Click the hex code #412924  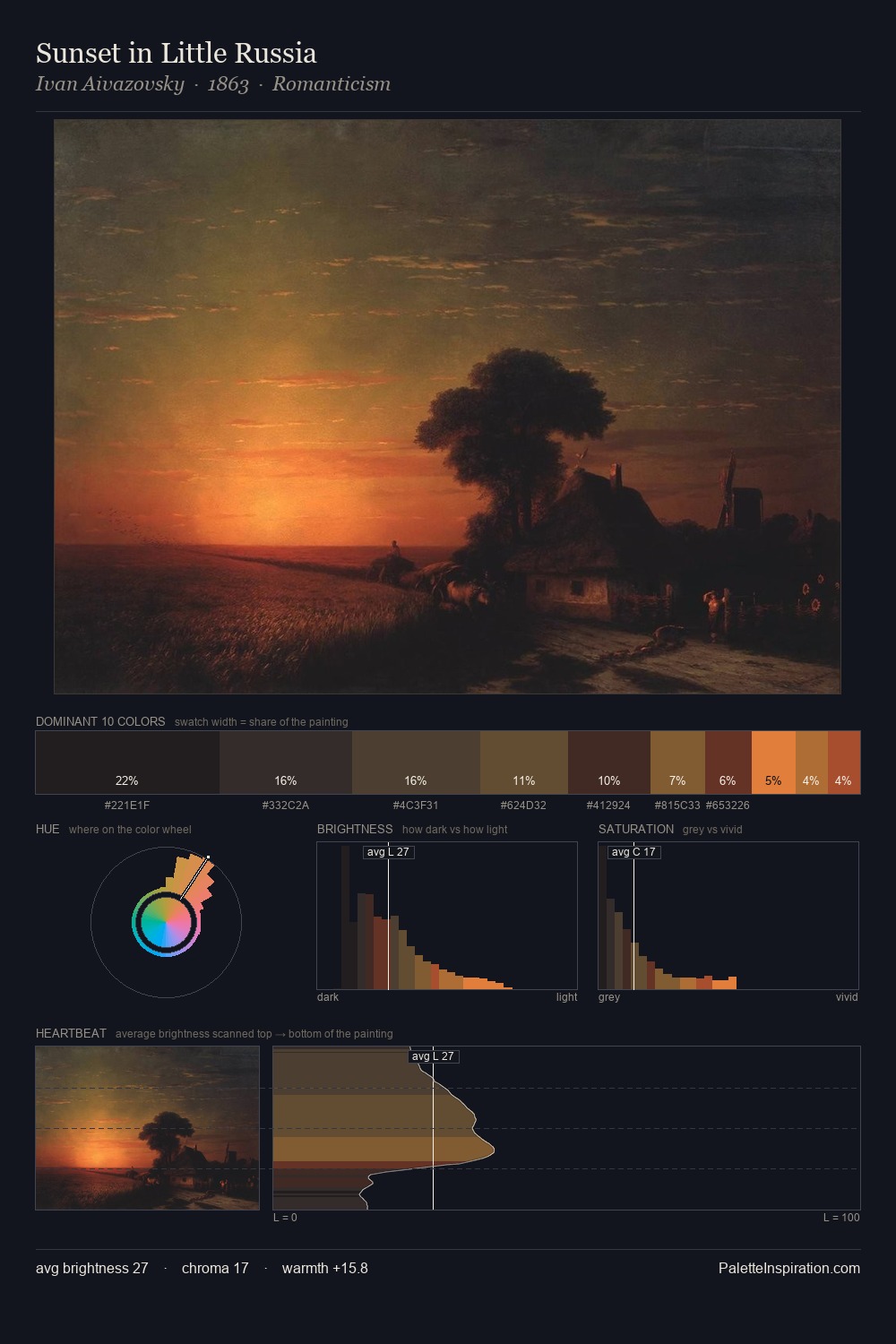tap(608, 806)
